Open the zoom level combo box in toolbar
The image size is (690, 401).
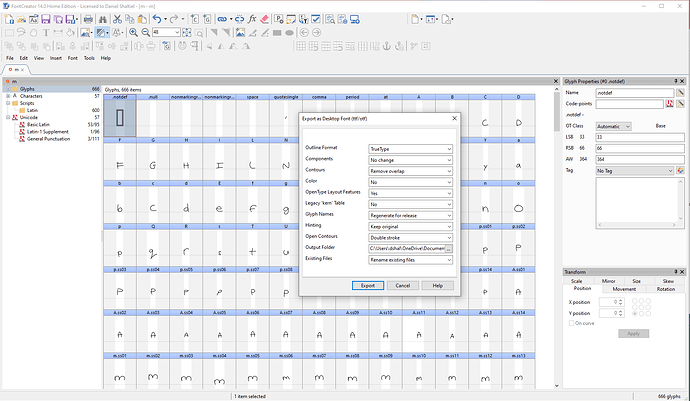click(x=166, y=32)
